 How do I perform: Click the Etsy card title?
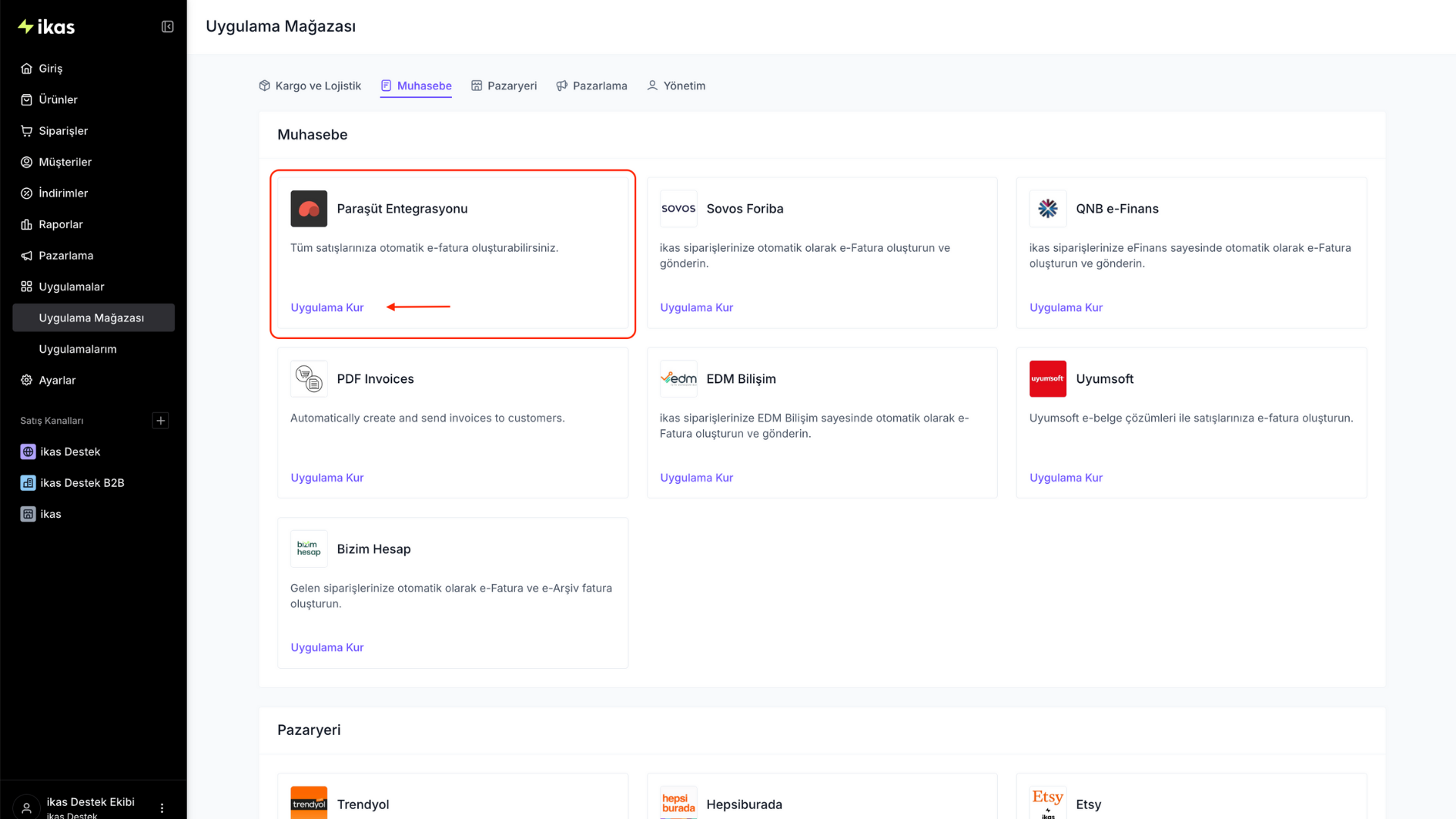coord(1088,805)
